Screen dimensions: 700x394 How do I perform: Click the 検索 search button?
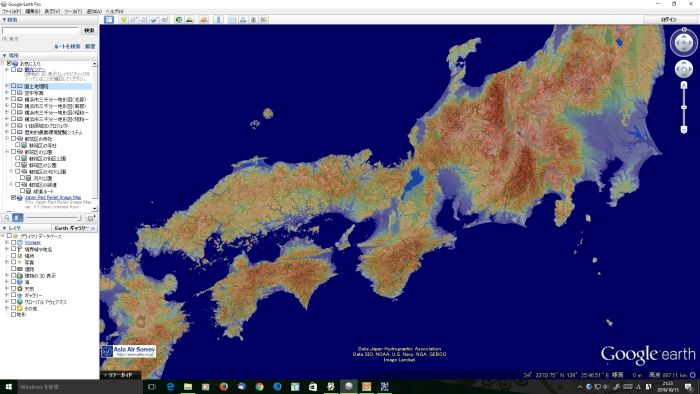[x=89, y=30]
